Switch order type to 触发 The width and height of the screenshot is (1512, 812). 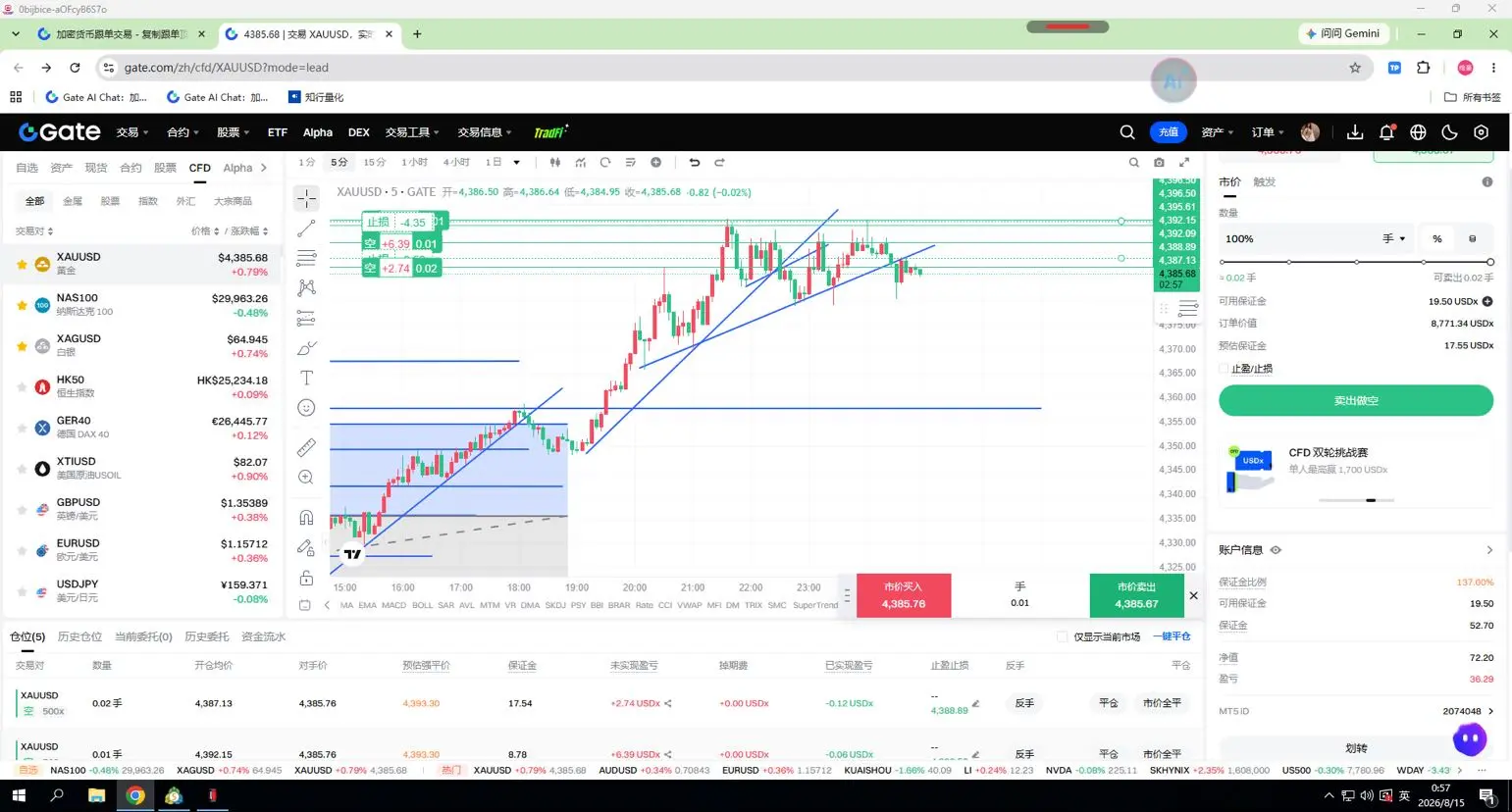pyautogui.click(x=1264, y=182)
